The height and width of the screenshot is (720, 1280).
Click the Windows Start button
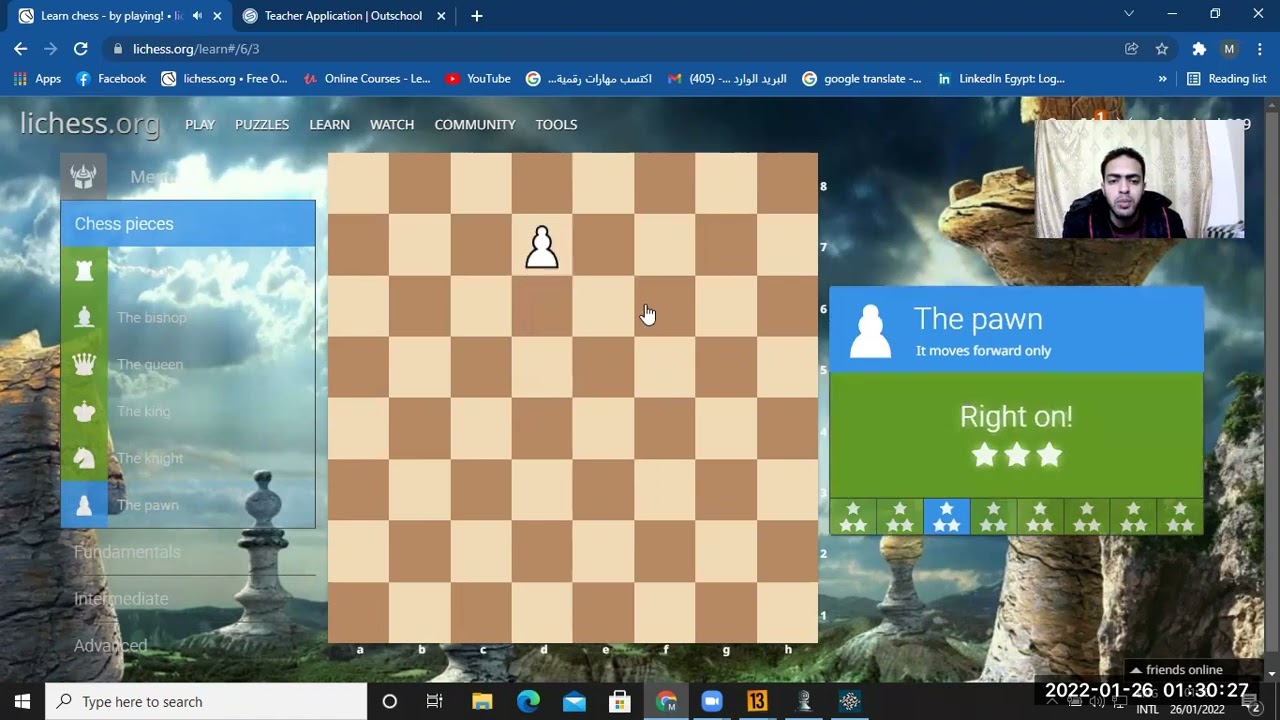[x=22, y=701]
